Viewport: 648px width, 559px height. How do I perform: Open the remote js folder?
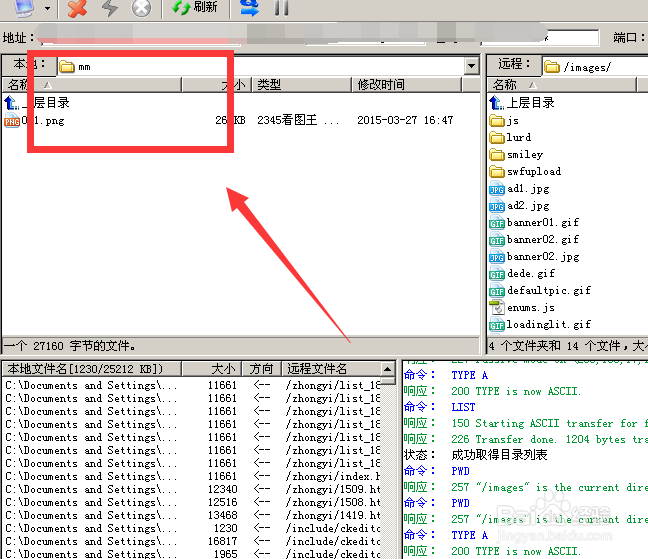(x=504, y=121)
